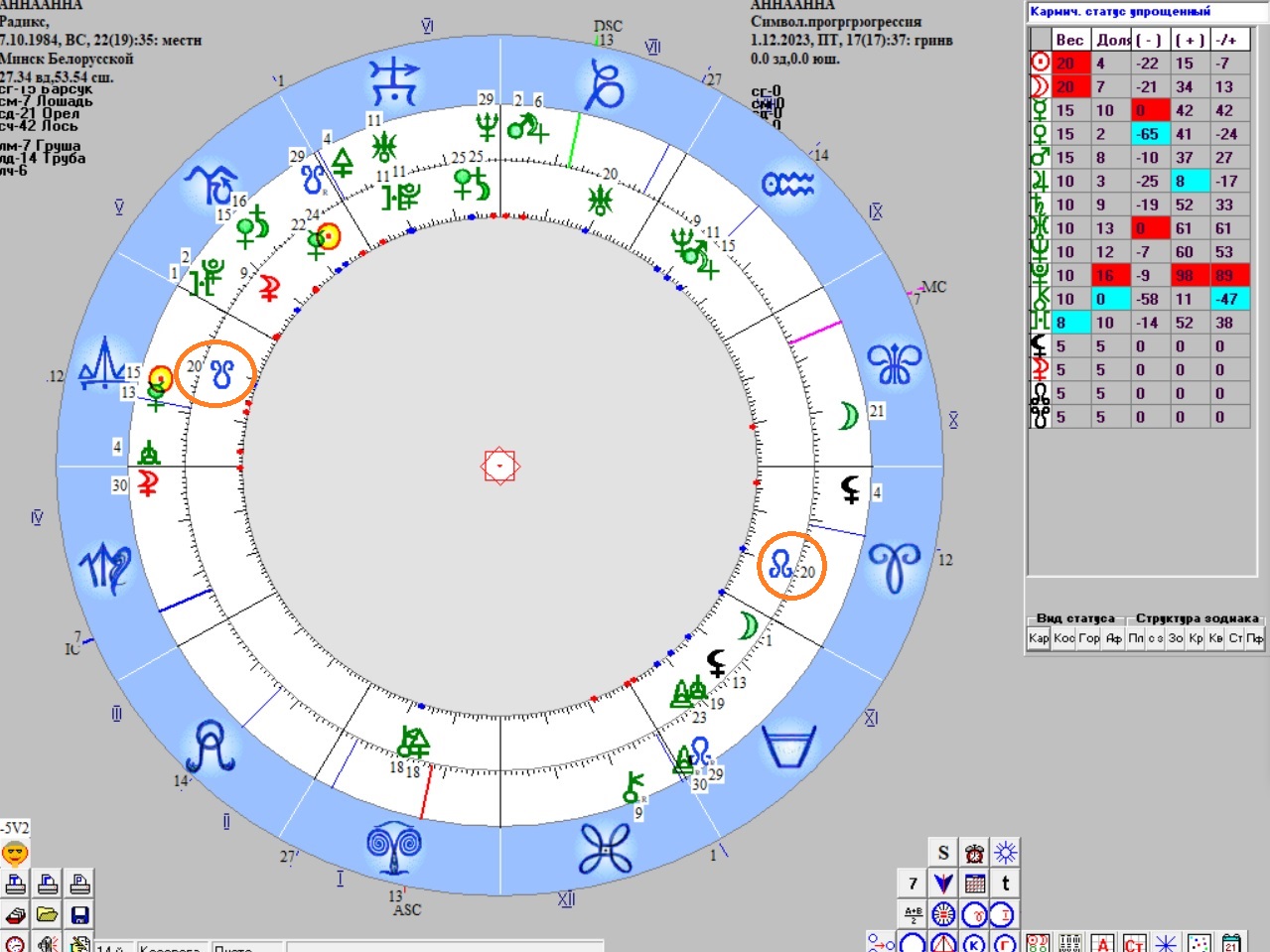Save using the blue floppy disk icon
1270x952 pixels.
tap(79, 914)
